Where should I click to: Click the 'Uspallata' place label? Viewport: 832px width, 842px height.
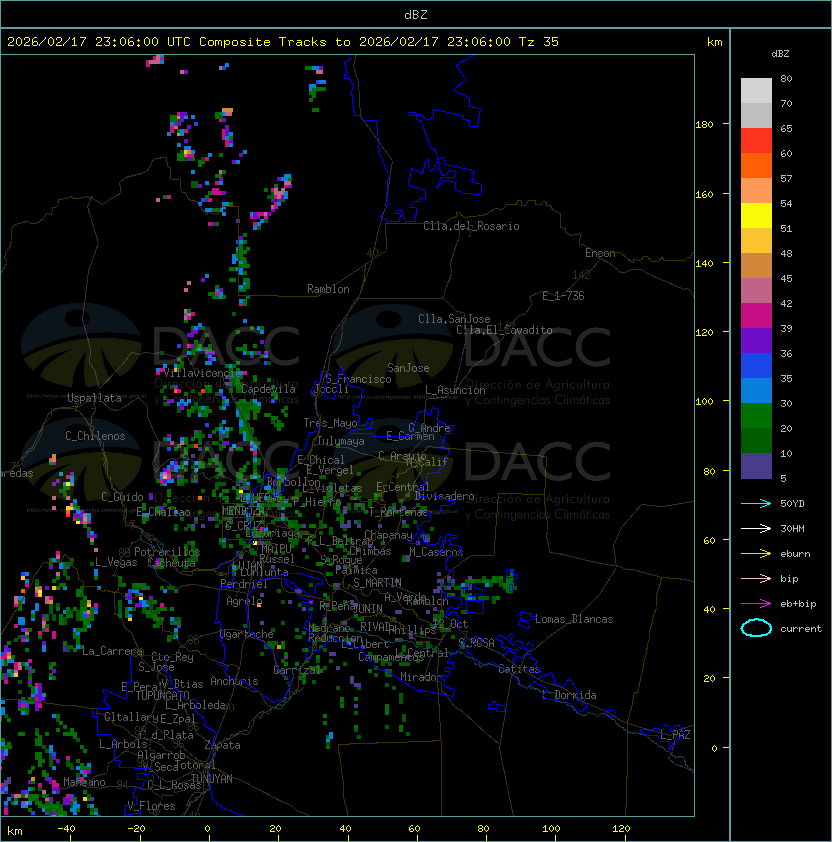click(x=94, y=398)
